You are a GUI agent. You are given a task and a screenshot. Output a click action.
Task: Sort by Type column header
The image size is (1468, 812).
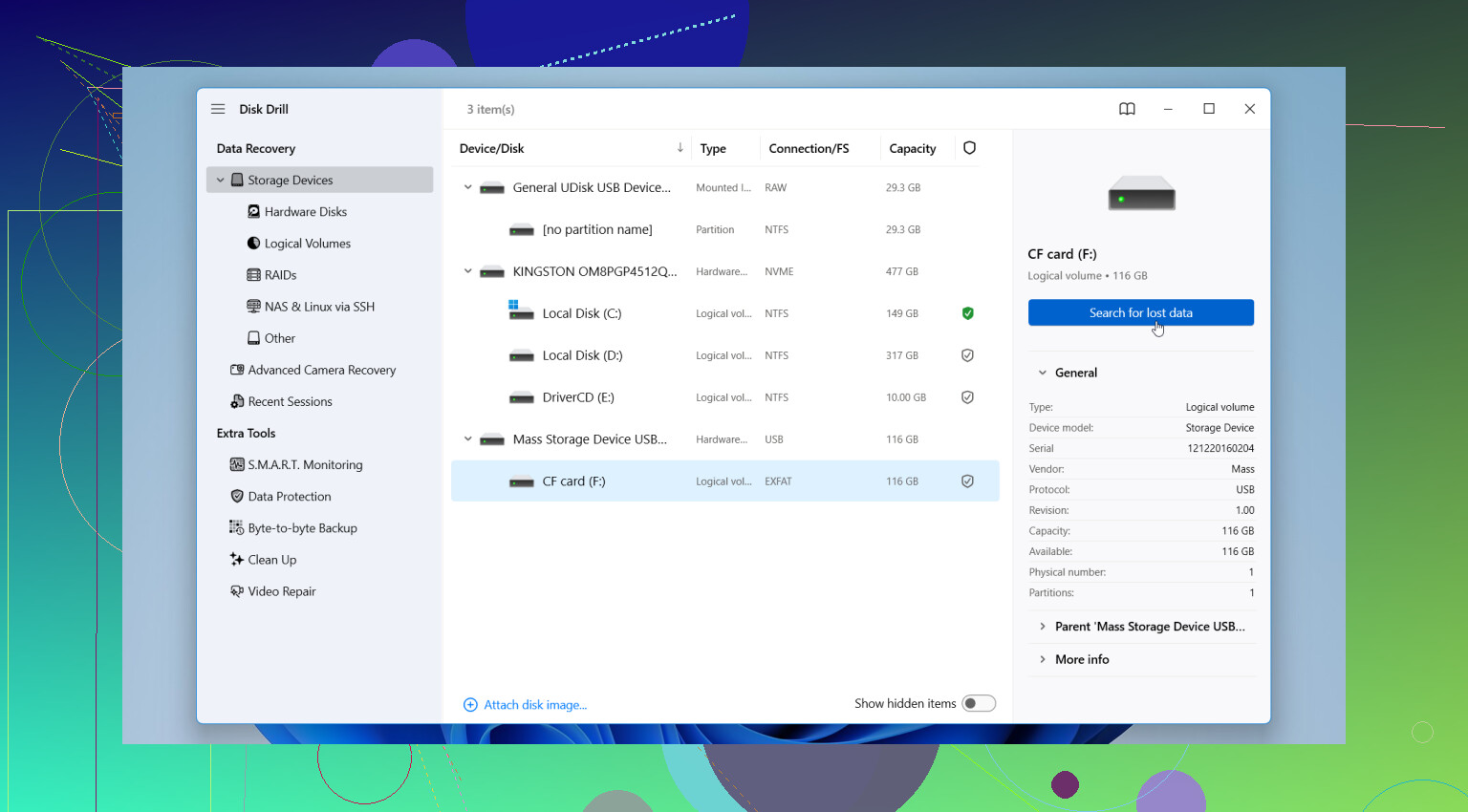click(x=713, y=148)
